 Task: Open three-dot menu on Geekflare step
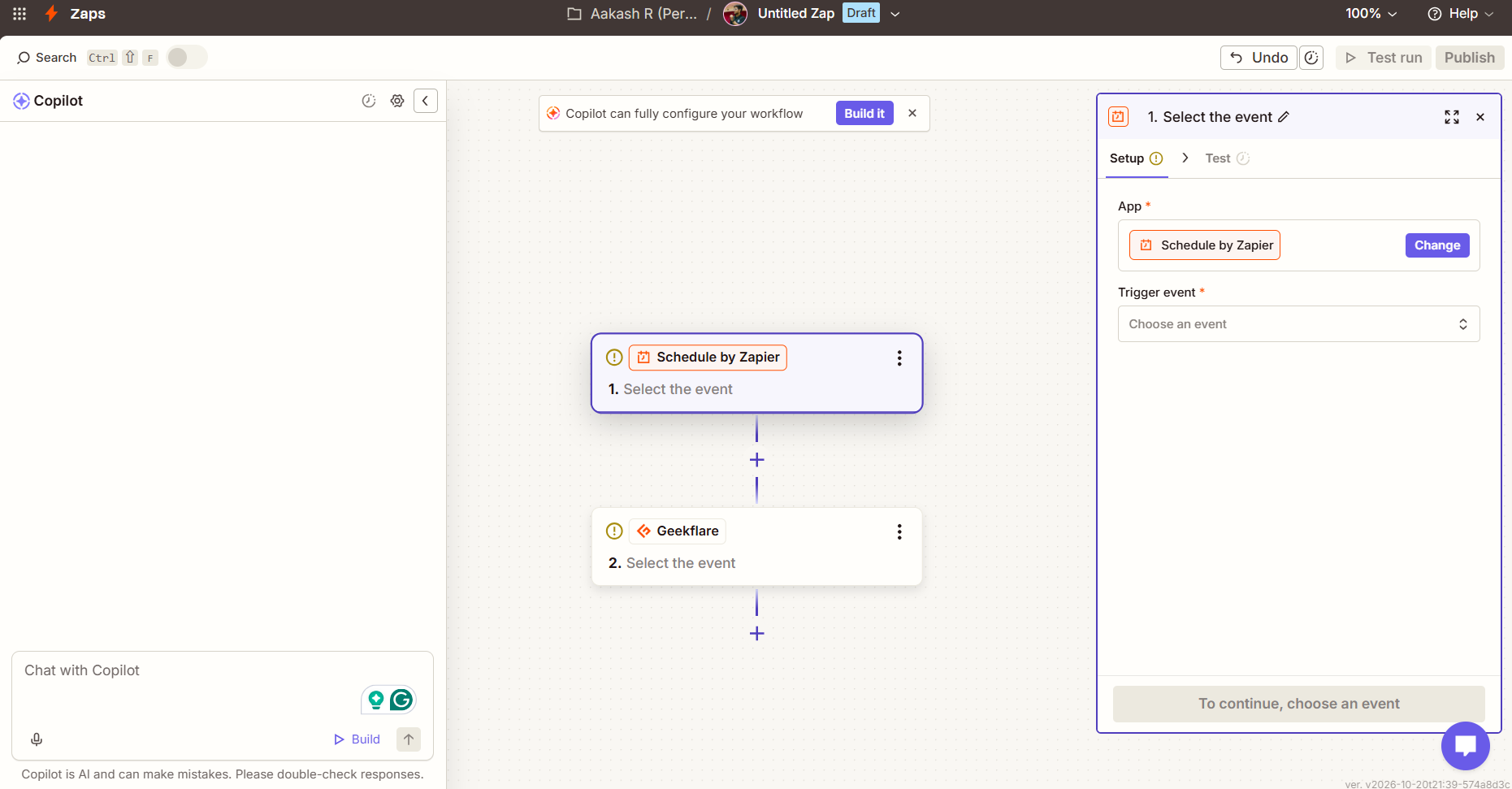point(899,531)
